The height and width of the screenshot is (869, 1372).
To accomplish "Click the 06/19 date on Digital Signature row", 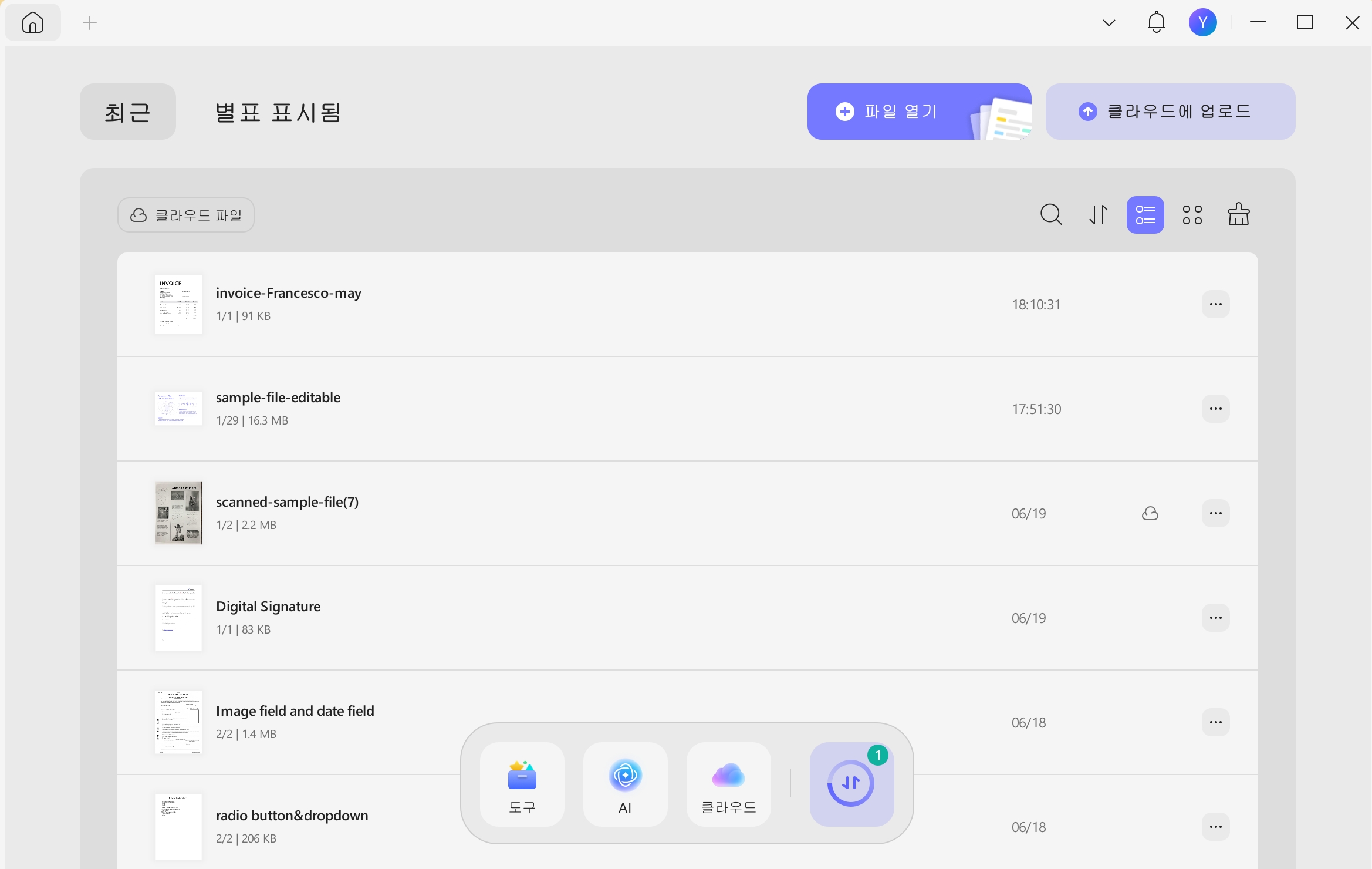I will click(1029, 618).
